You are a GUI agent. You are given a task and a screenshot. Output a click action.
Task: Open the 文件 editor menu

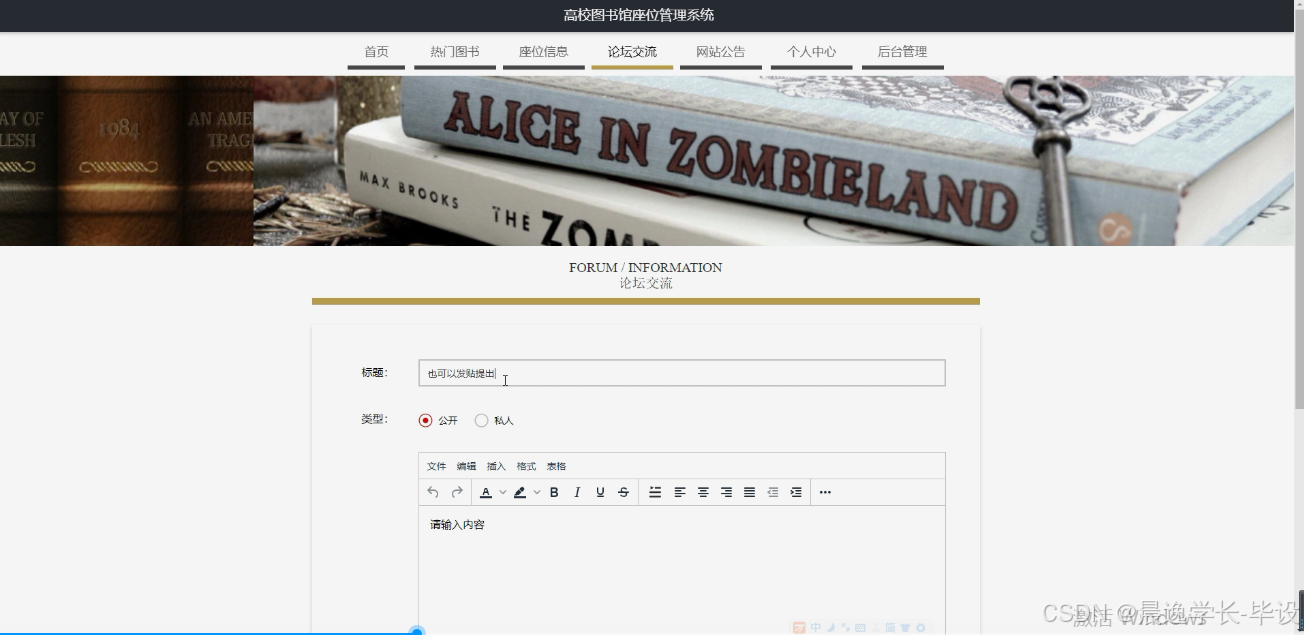(x=437, y=466)
